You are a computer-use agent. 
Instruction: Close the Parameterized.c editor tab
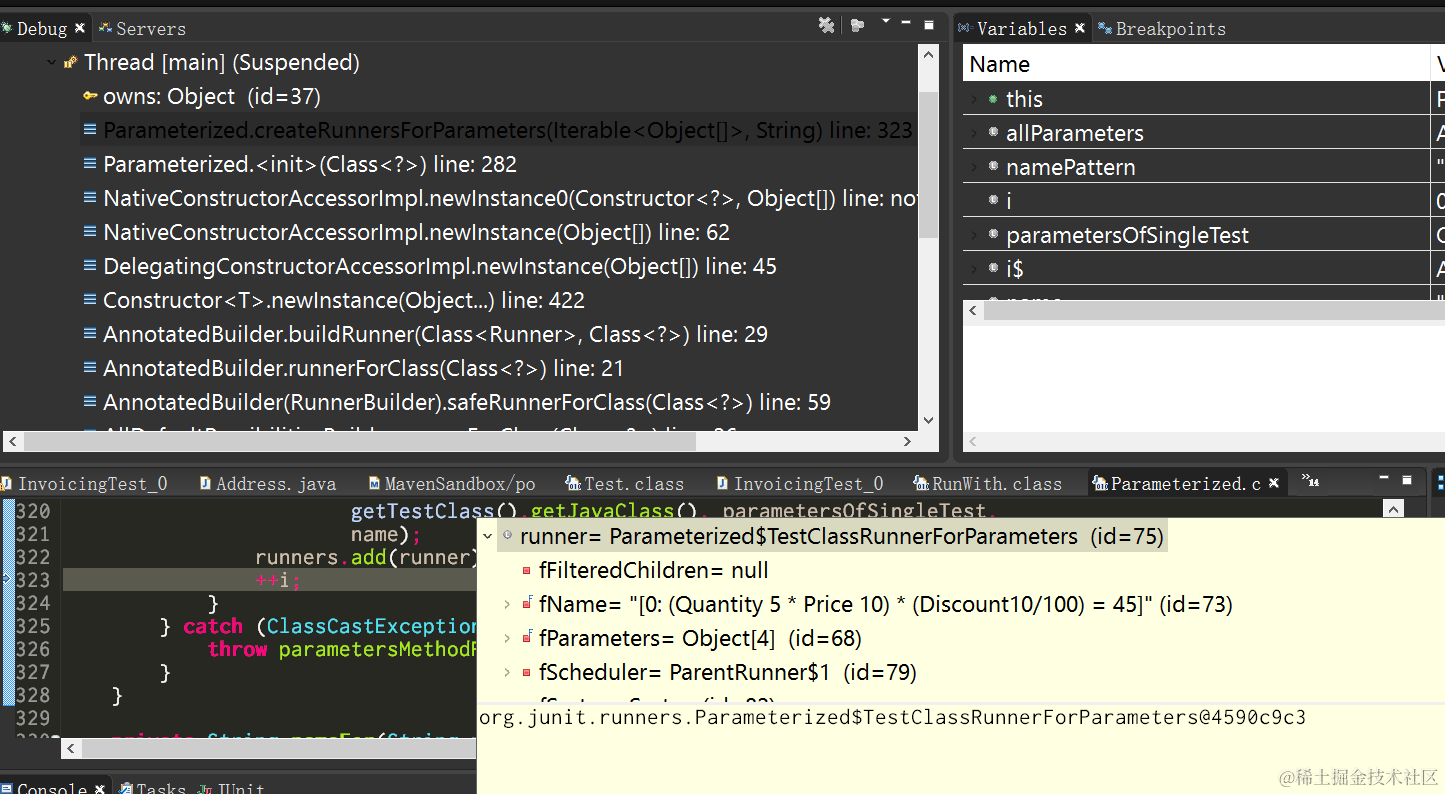1274,483
